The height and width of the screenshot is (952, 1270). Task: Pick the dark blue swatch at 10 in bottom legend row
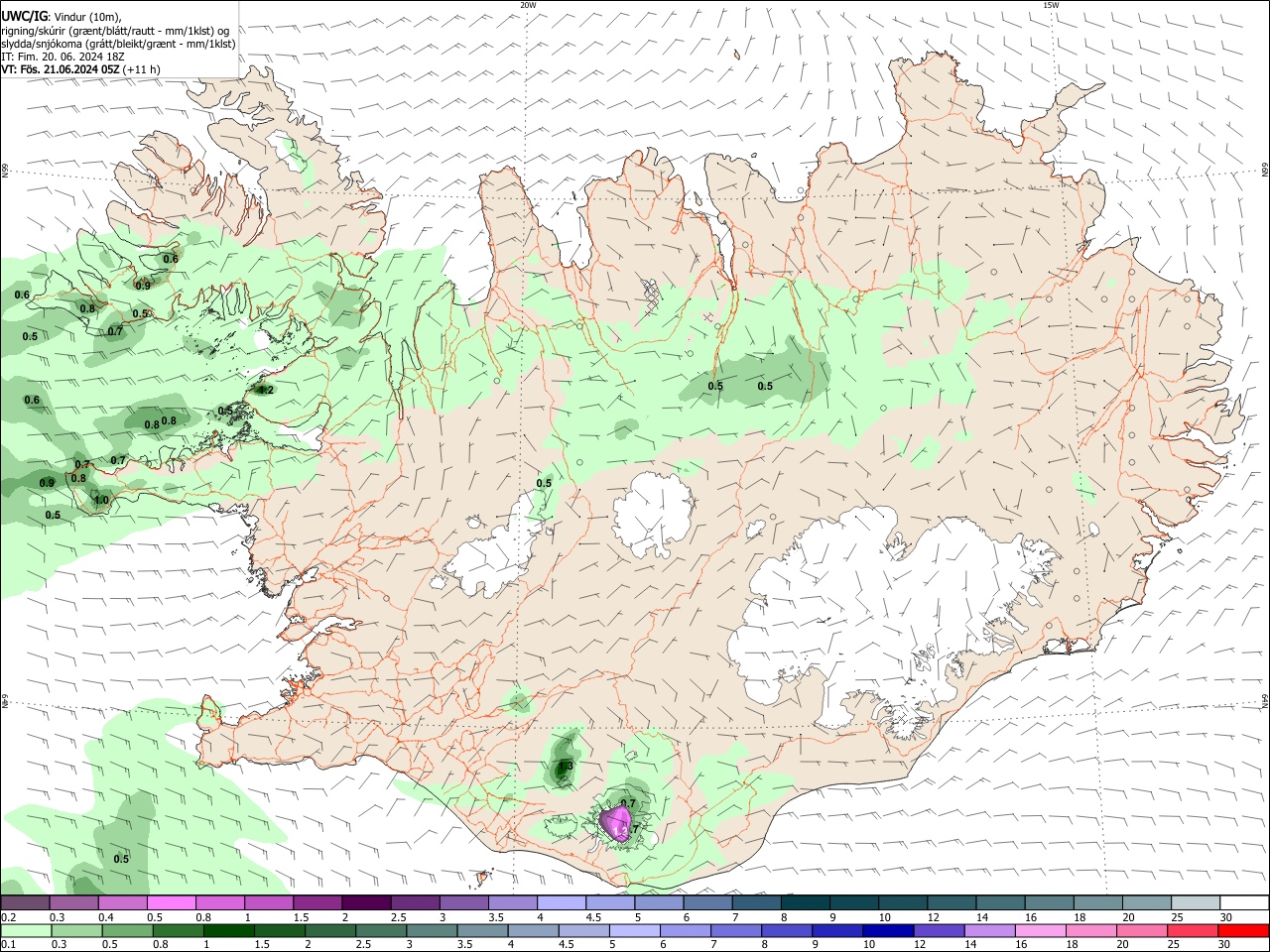(x=886, y=930)
